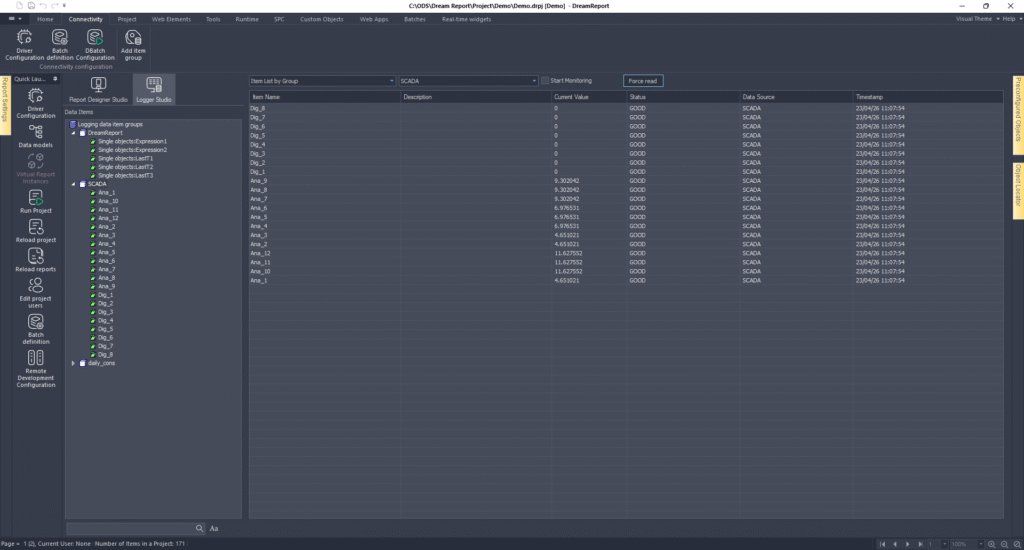Select the Ana_10 row in the table
The height and width of the screenshot is (550, 1024).
coord(626,271)
